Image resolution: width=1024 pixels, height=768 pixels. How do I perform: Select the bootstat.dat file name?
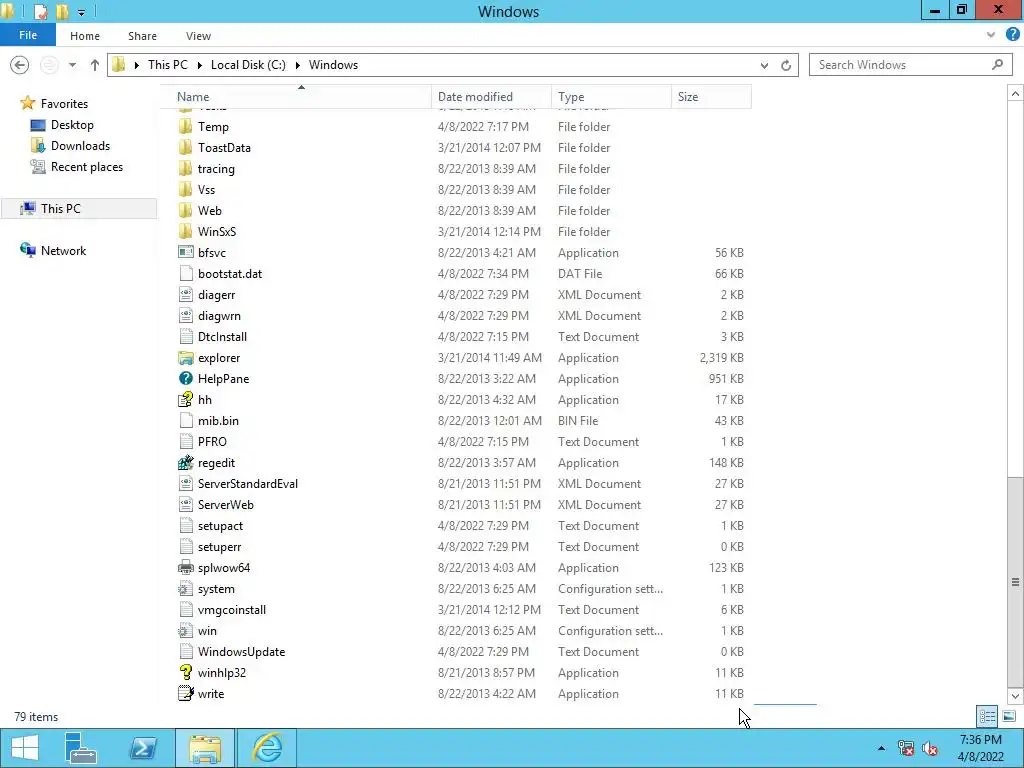click(x=230, y=274)
